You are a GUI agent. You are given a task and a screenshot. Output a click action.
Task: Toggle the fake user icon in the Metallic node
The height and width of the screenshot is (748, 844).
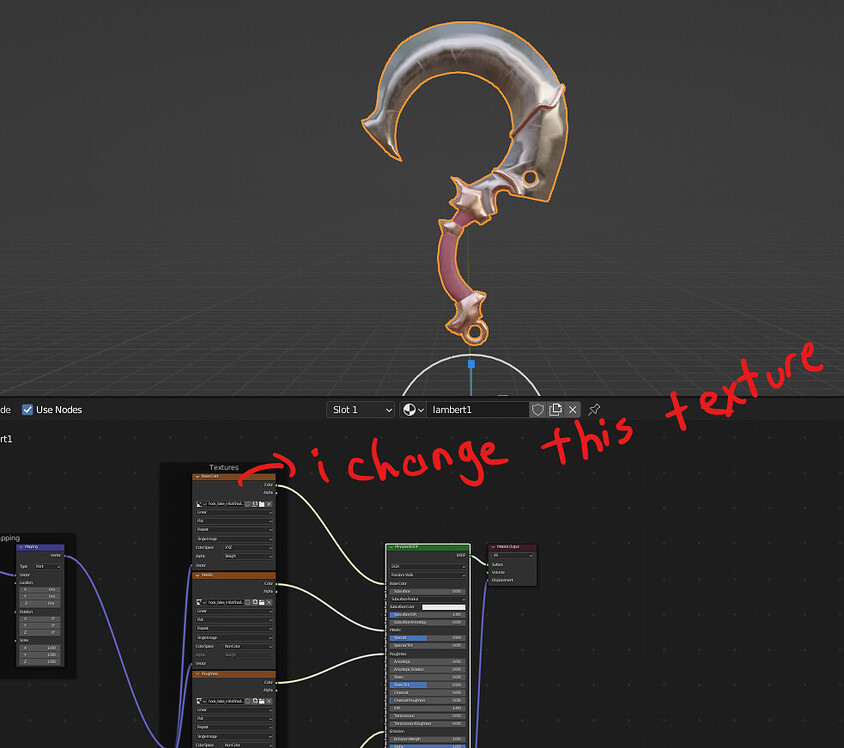pyautogui.click(x=249, y=603)
